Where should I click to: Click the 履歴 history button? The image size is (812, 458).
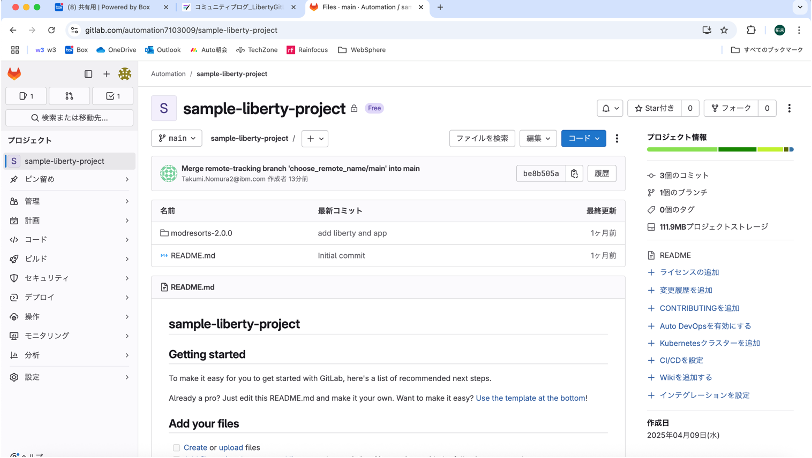602,174
